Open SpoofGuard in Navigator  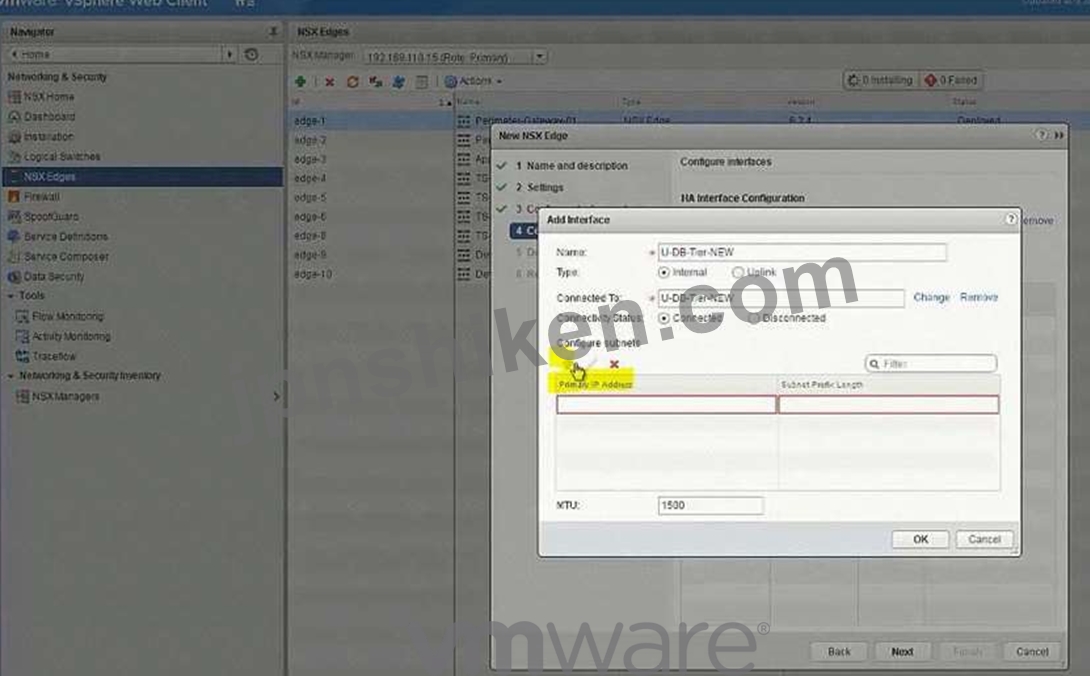(51, 217)
